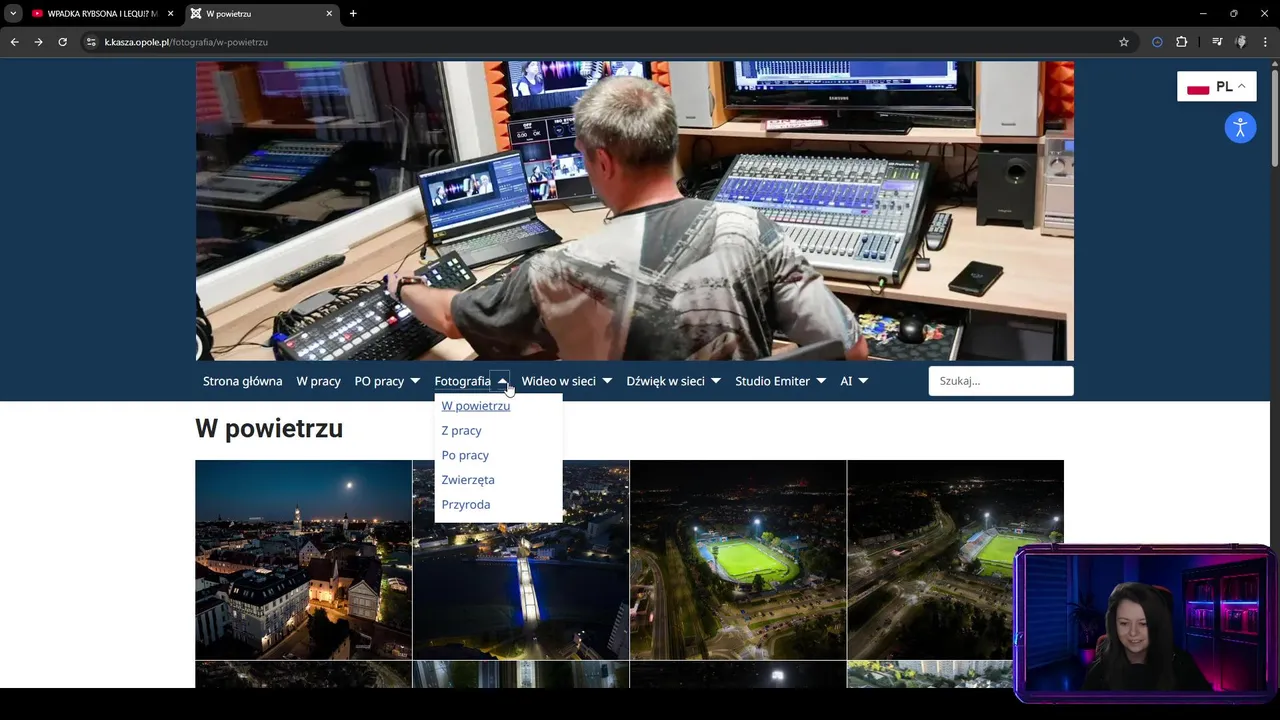The width and height of the screenshot is (1280, 720).
Task: Click the W powietrzu page heading
Action: (x=269, y=428)
